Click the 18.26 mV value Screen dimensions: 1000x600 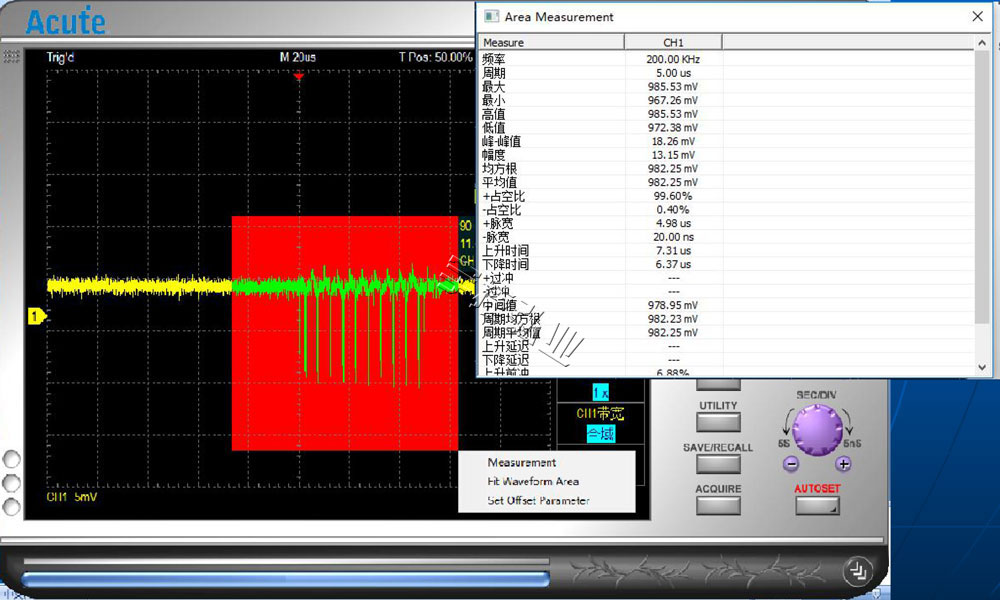coord(673,142)
